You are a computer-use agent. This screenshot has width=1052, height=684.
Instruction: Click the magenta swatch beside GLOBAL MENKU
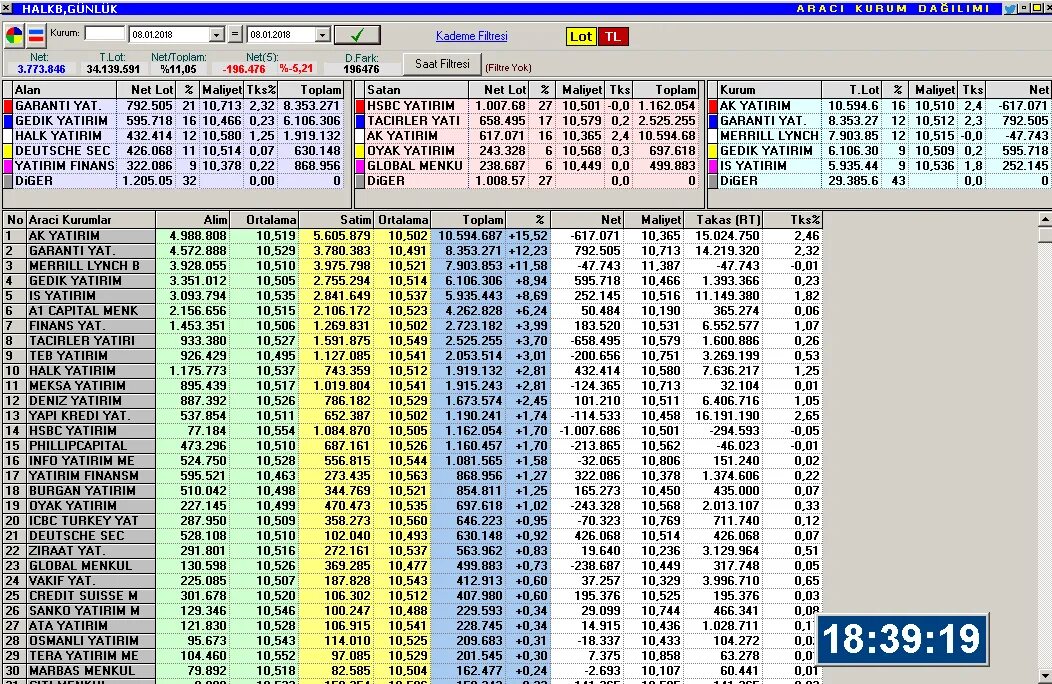pos(360,166)
